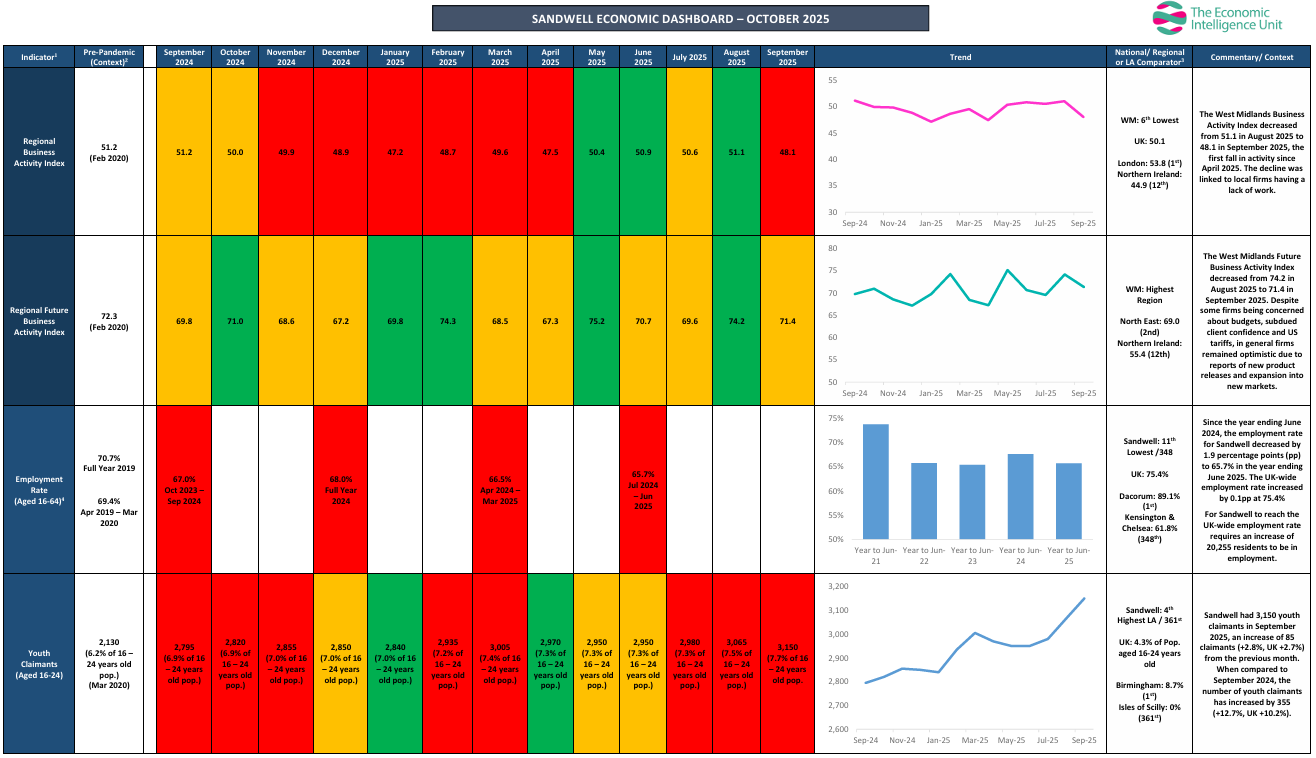Click the Economic Intelligence Unit logo
The image size is (1316, 758).
1222,19
